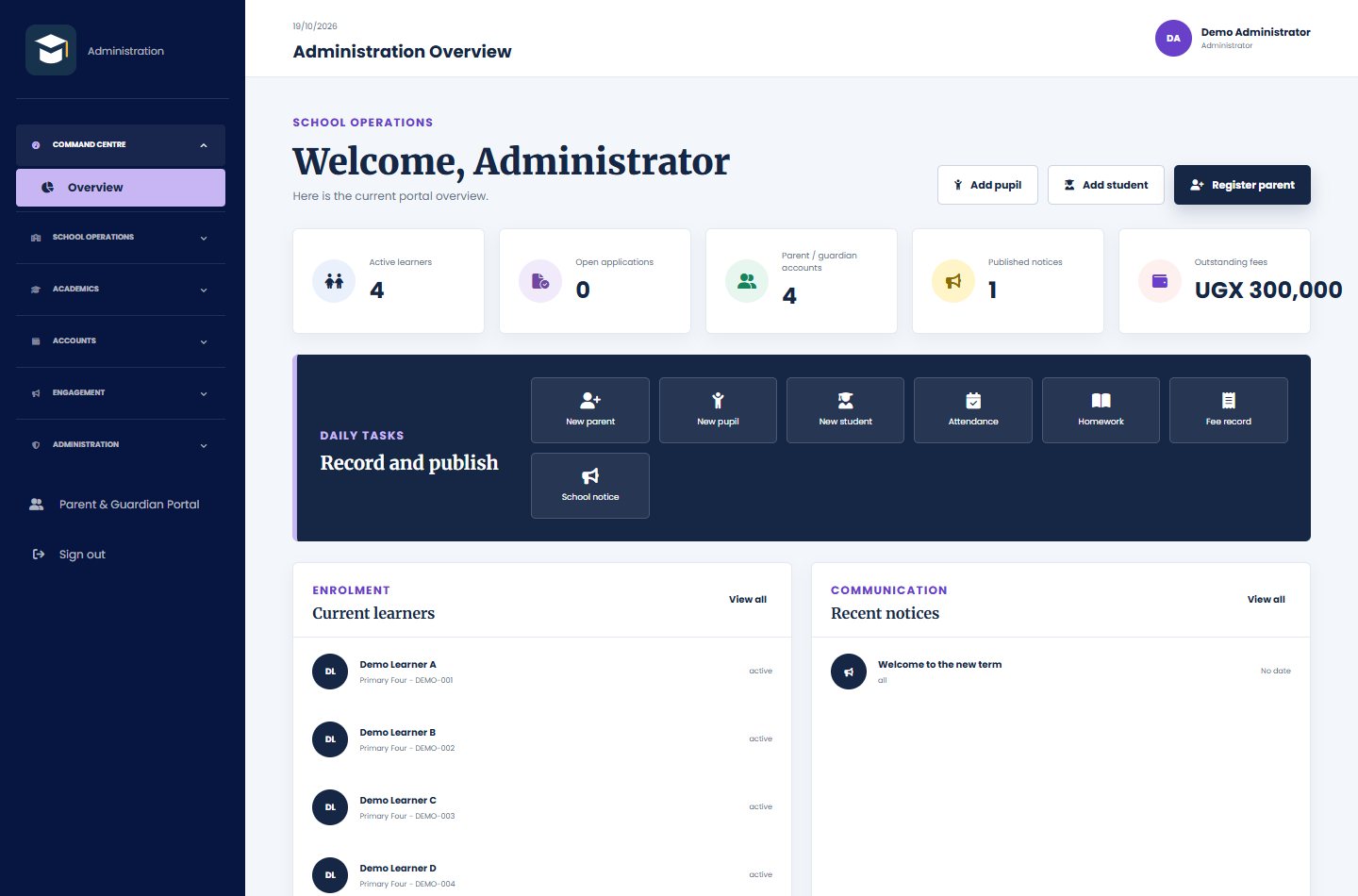Select the Demo Learner B name
The width and height of the screenshot is (1358, 896).
point(398,733)
